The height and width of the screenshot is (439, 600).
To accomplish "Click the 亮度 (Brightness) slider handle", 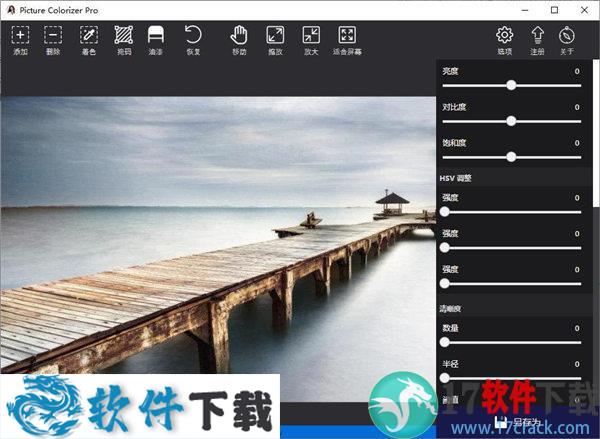I will pyautogui.click(x=511, y=85).
